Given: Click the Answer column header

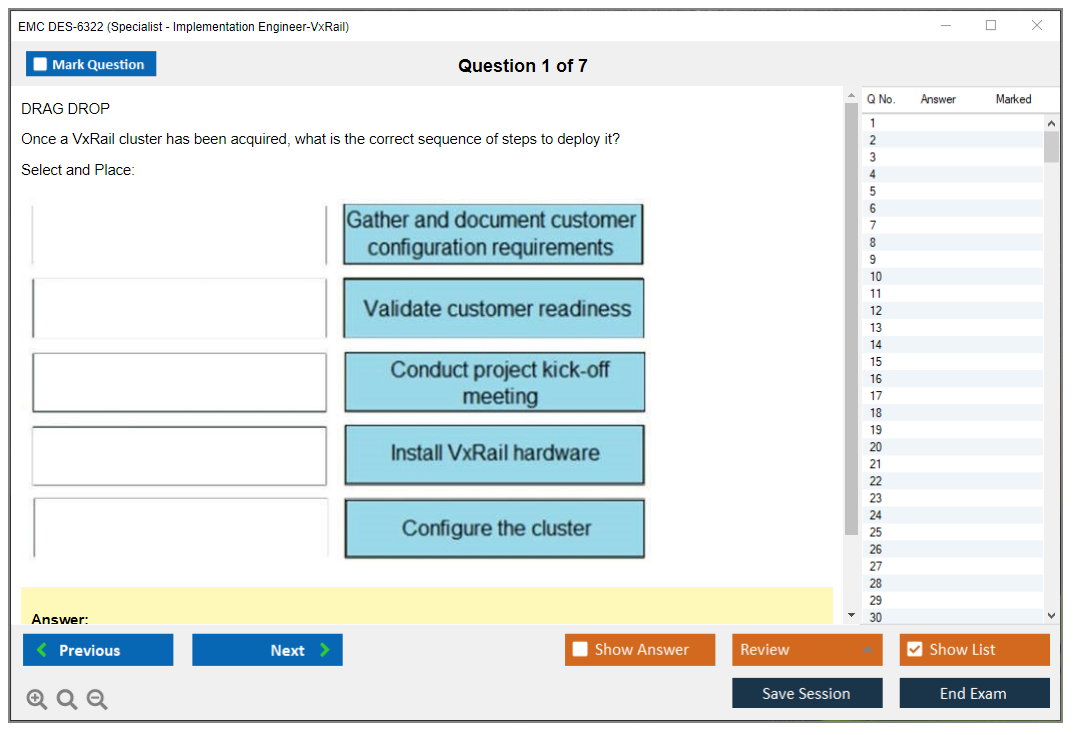Looking at the screenshot, I should pos(938,99).
